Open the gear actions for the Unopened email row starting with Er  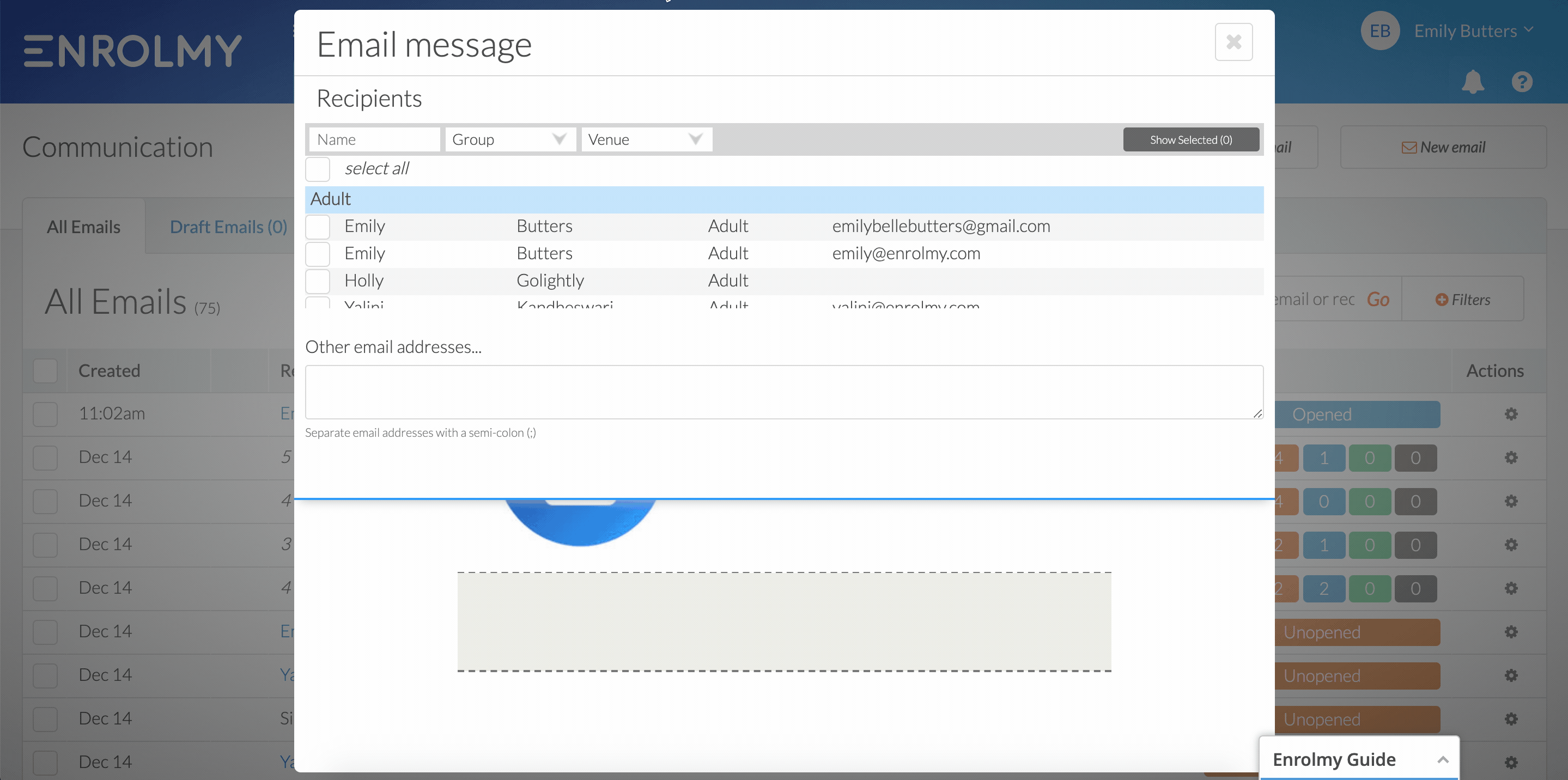coord(1511,632)
